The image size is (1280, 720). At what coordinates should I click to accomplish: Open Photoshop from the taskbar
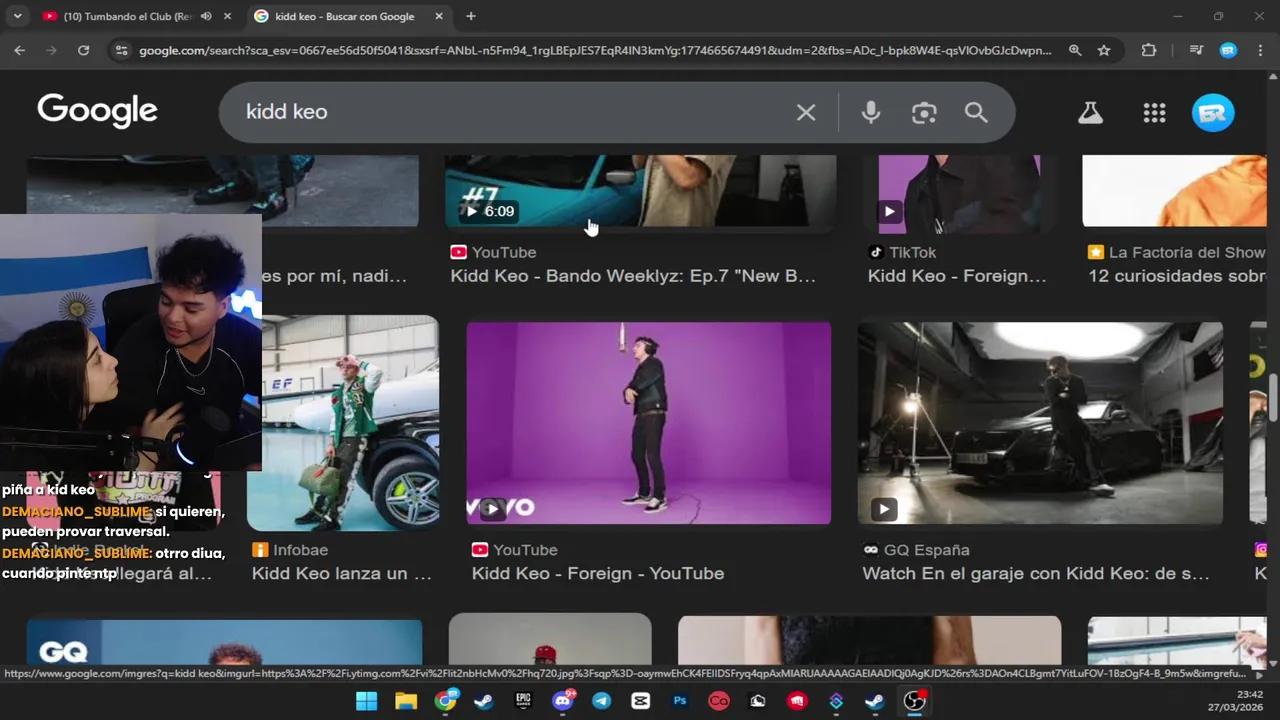pos(680,701)
